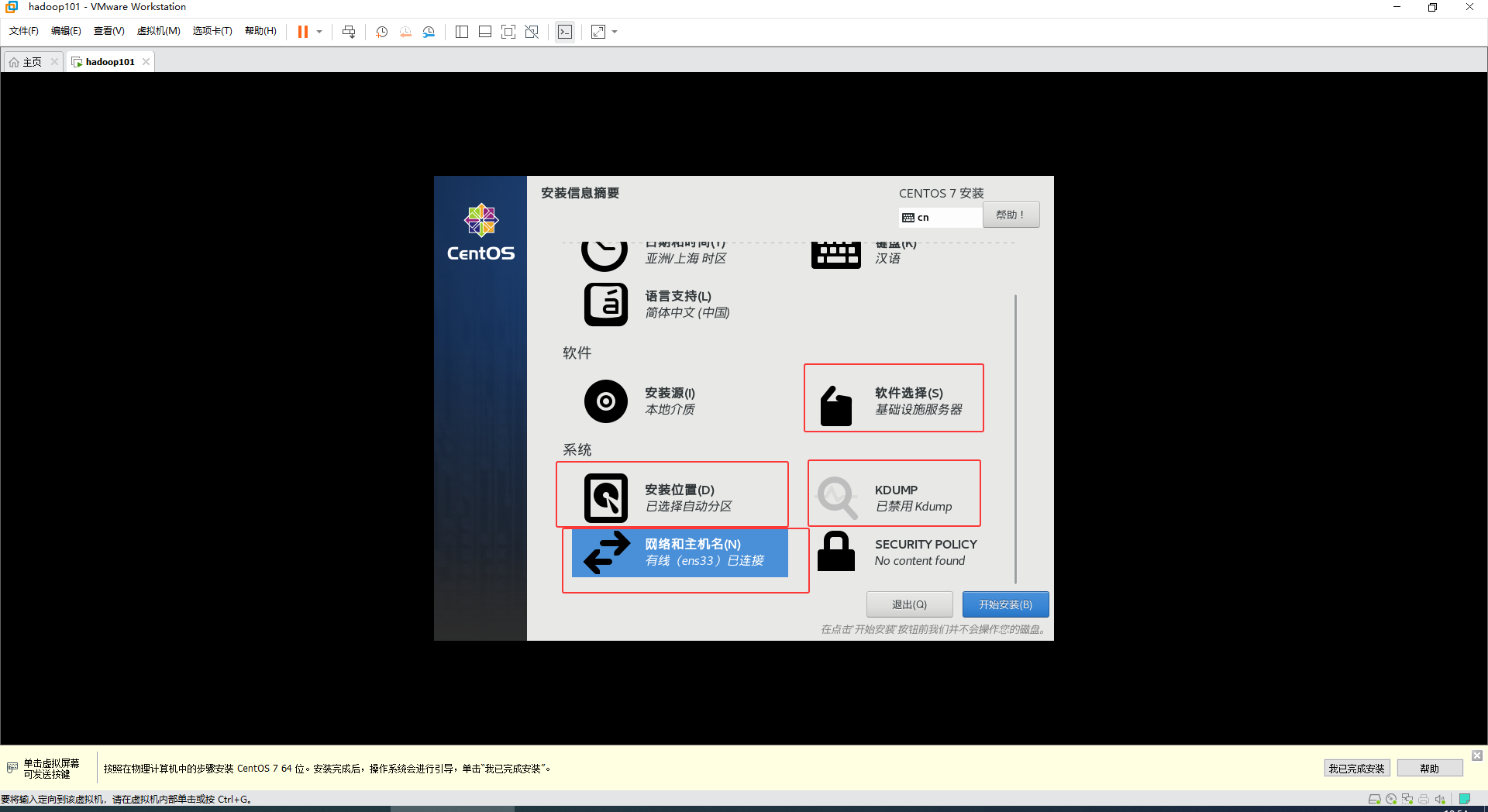Click the 开始安装(B) begin installation button
This screenshot has width=1488, height=812.
click(x=1005, y=604)
